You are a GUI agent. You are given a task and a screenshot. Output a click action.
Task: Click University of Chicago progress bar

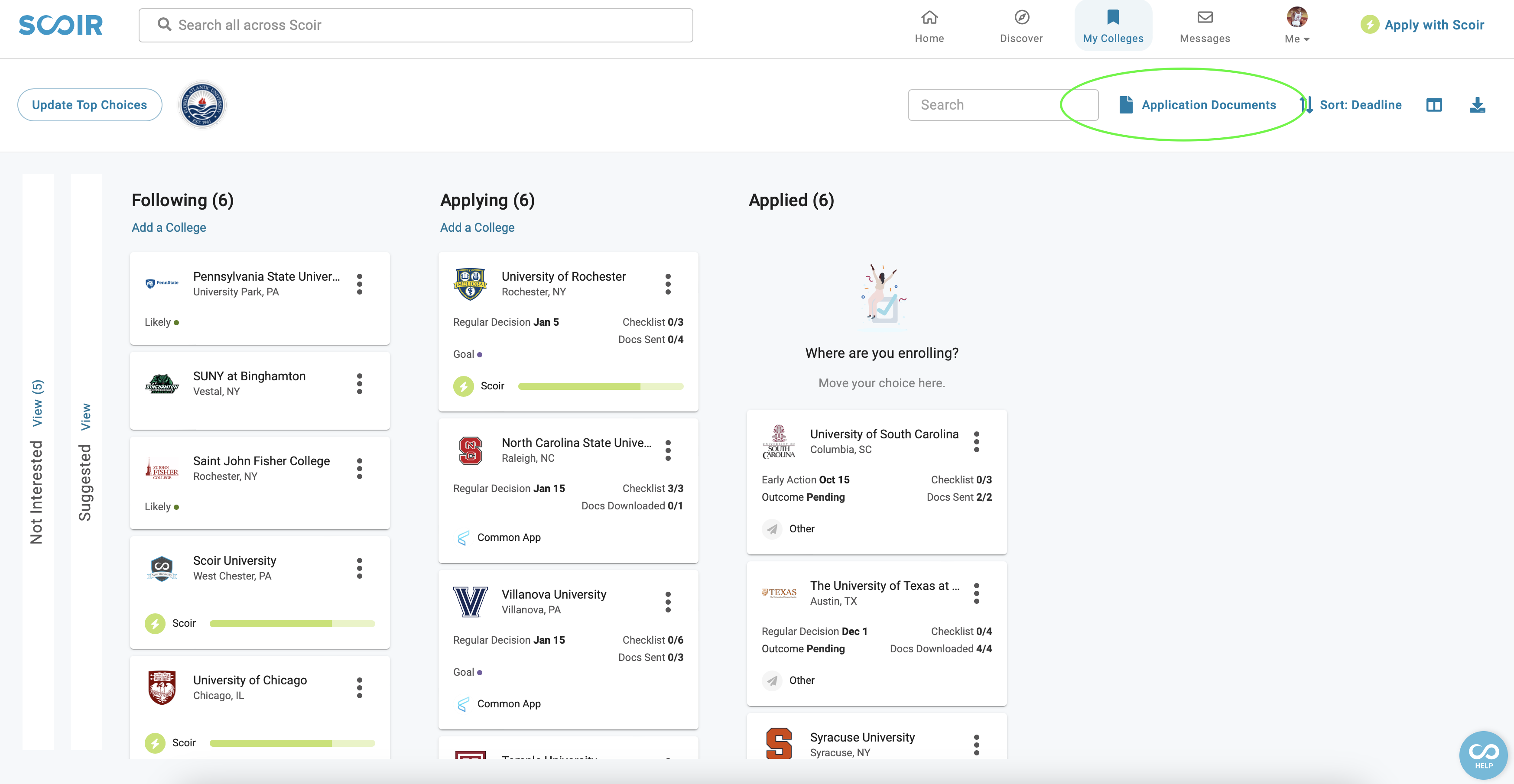(292, 743)
